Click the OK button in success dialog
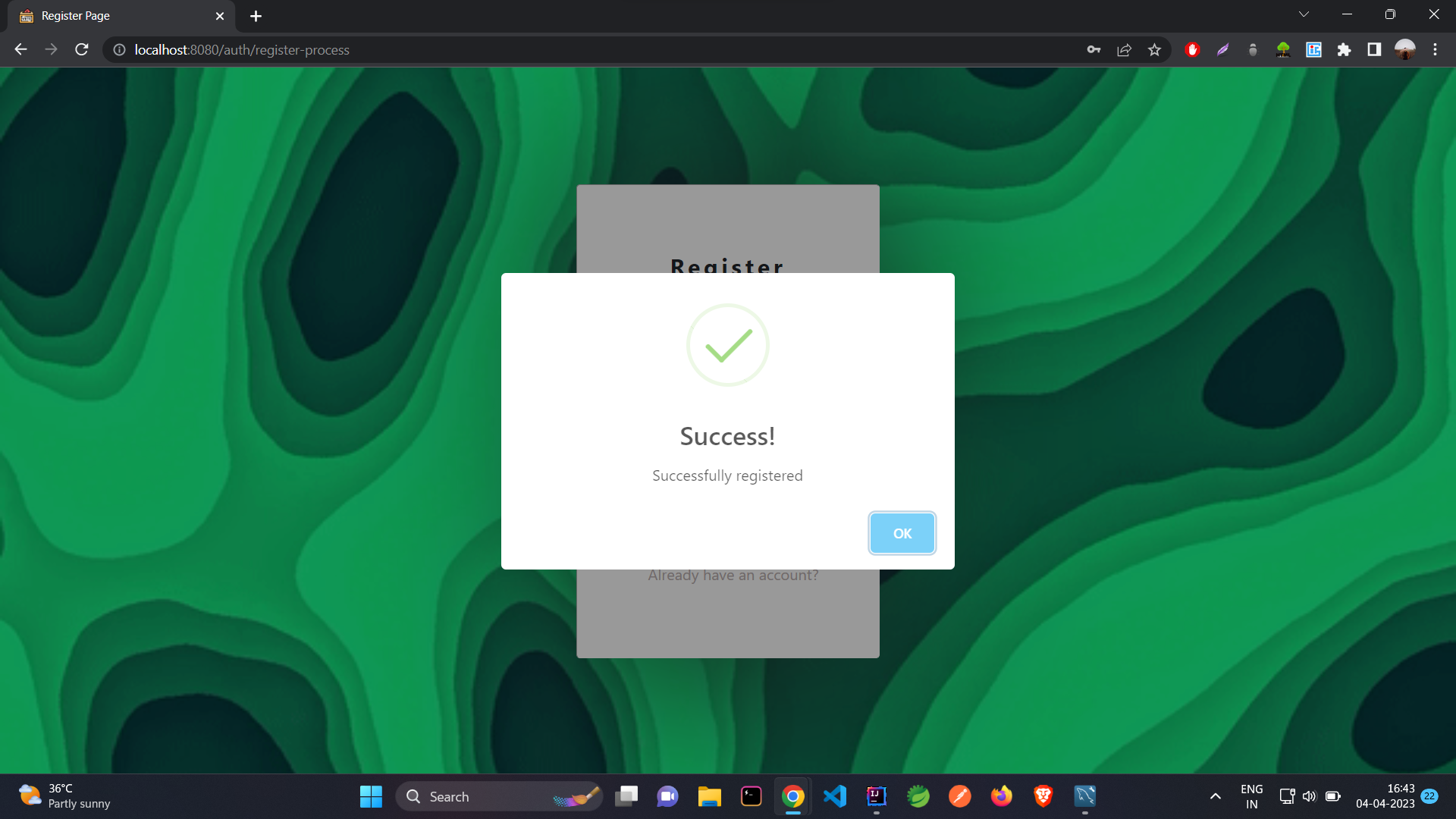This screenshot has width=1456, height=819. point(902,533)
